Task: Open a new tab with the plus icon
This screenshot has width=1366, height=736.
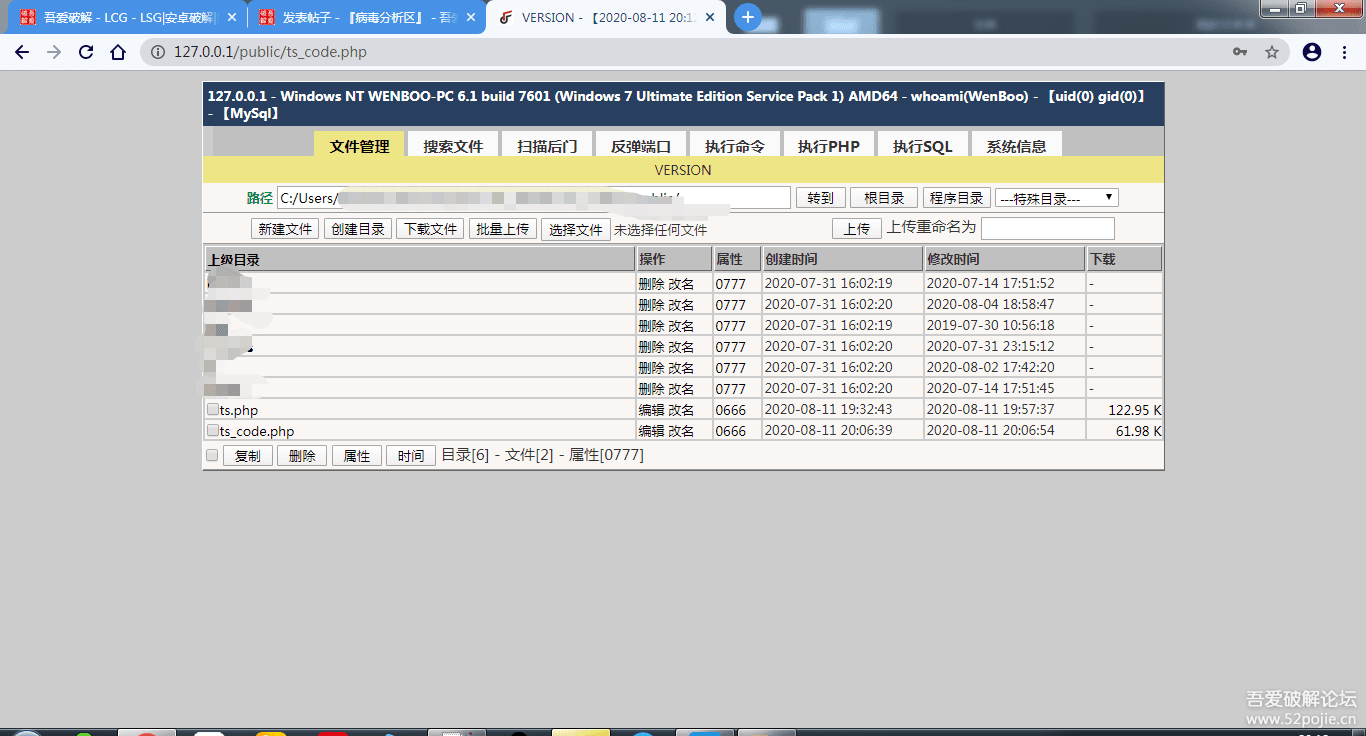Action: tap(748, 16)
